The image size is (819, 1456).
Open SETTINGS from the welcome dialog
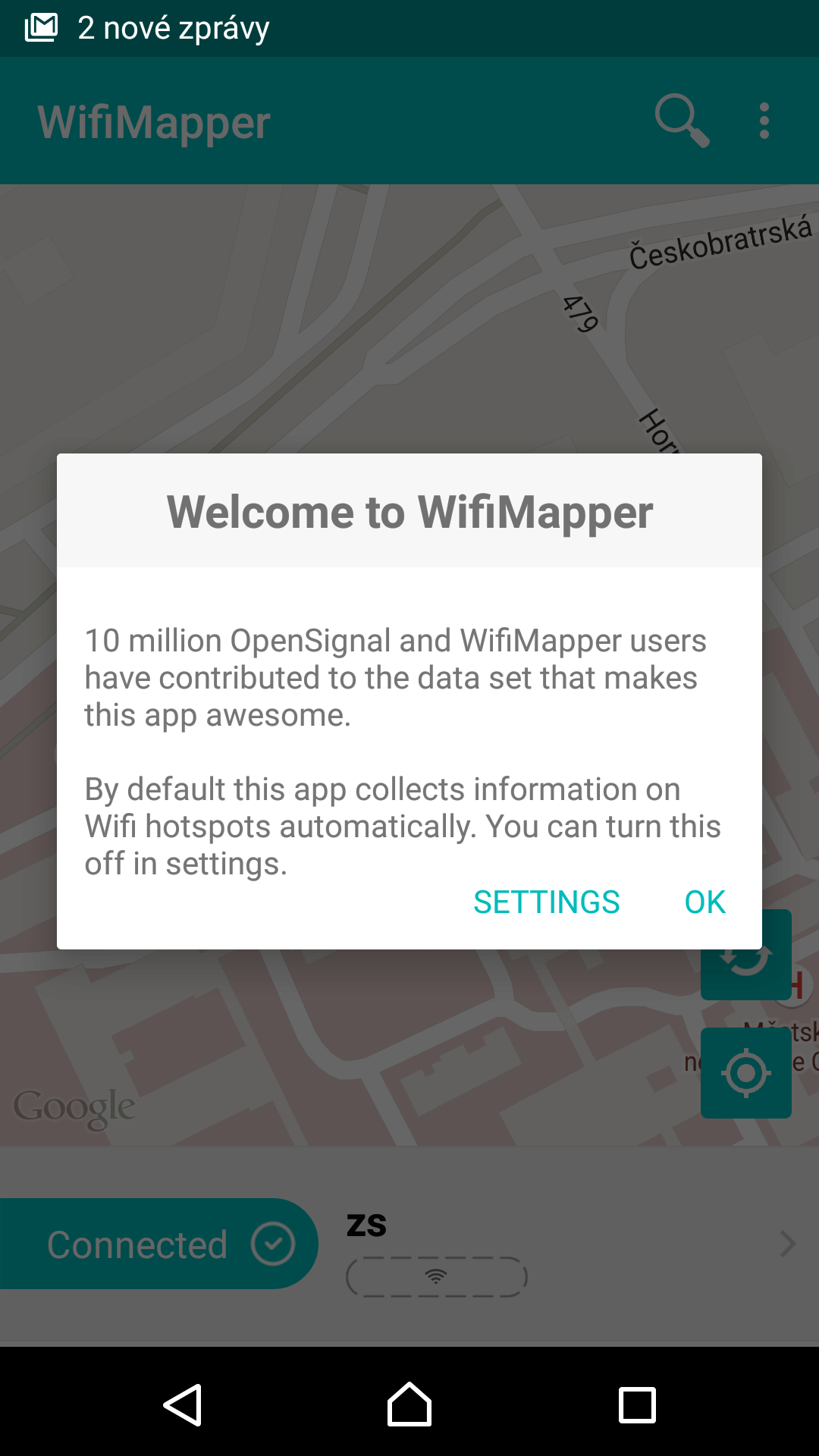(547, 902)
